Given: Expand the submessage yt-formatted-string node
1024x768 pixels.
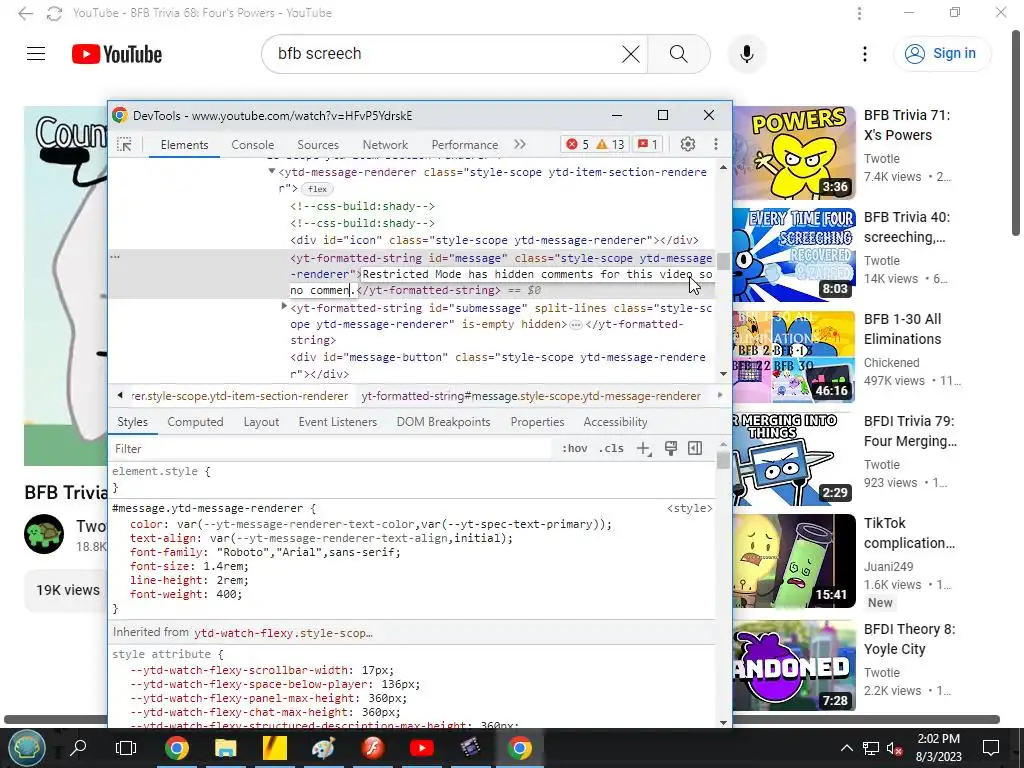Looking at the screenshot, I should (x=284, y=306).
